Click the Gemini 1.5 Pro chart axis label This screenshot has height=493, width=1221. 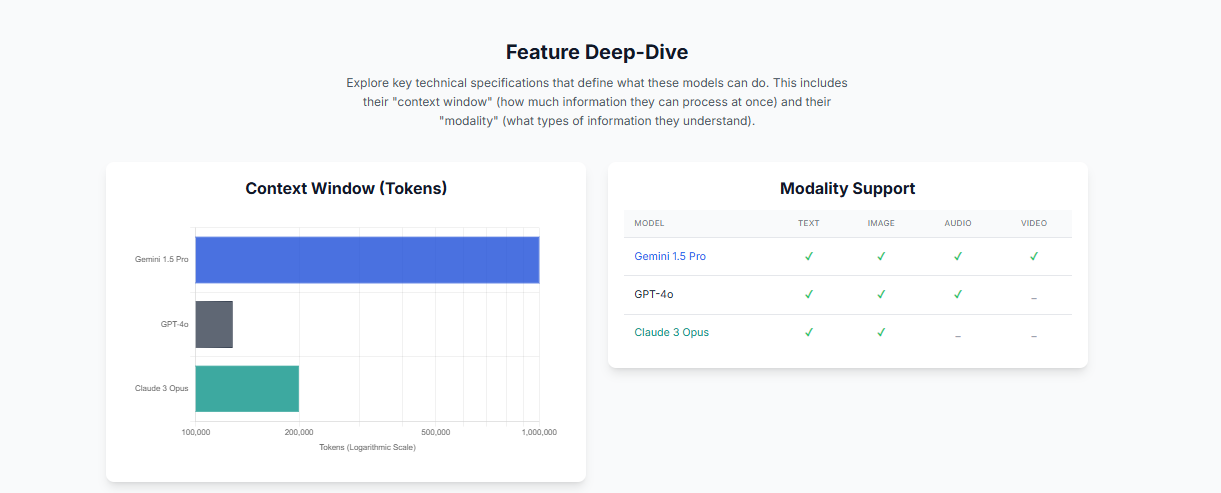tap(162, 260)
